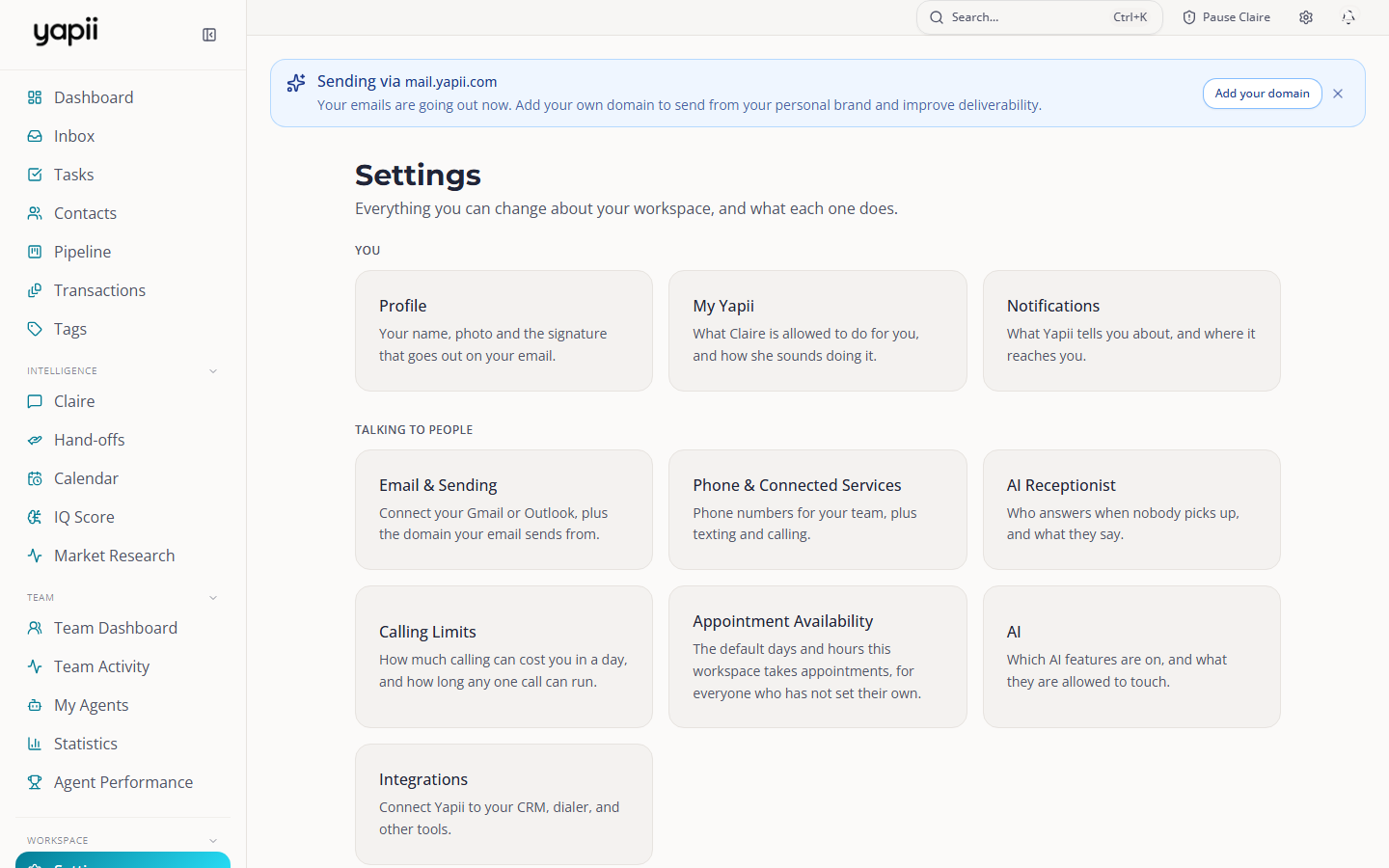Click the Tags label icon
This screenshot has height=868, width=1389.
(35, 329)
